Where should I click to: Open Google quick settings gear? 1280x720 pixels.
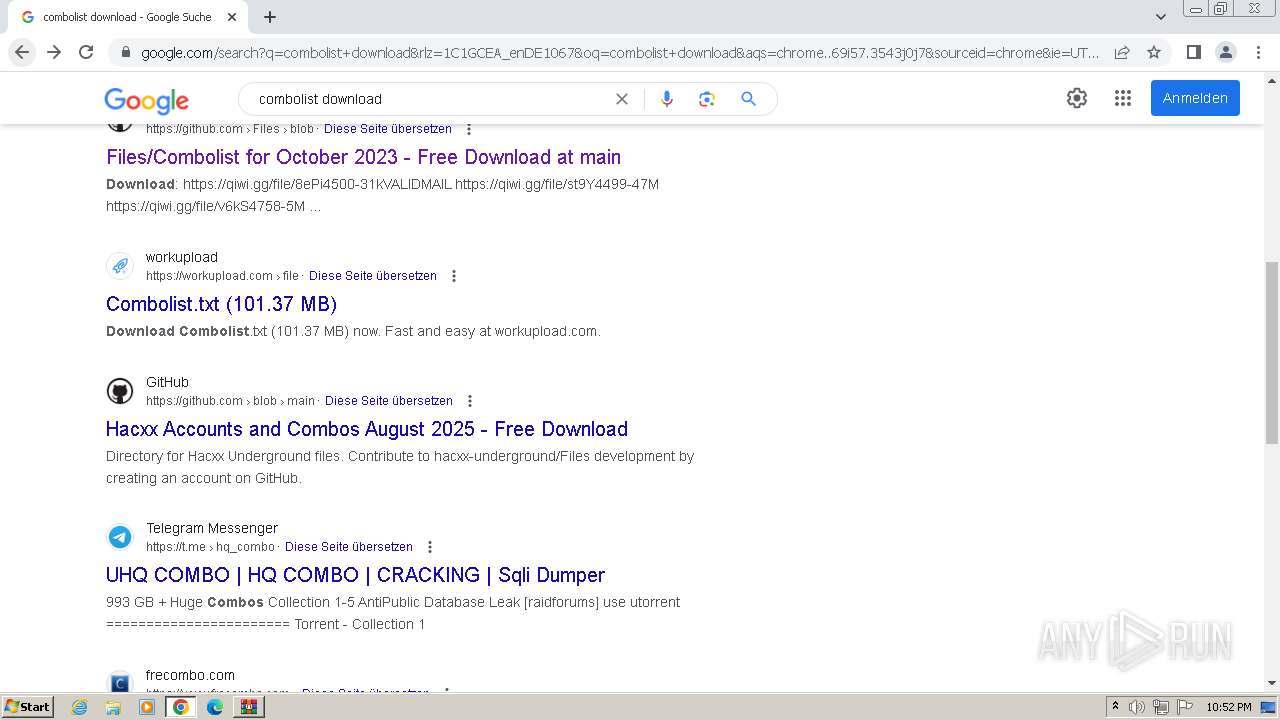(1077, 98)
